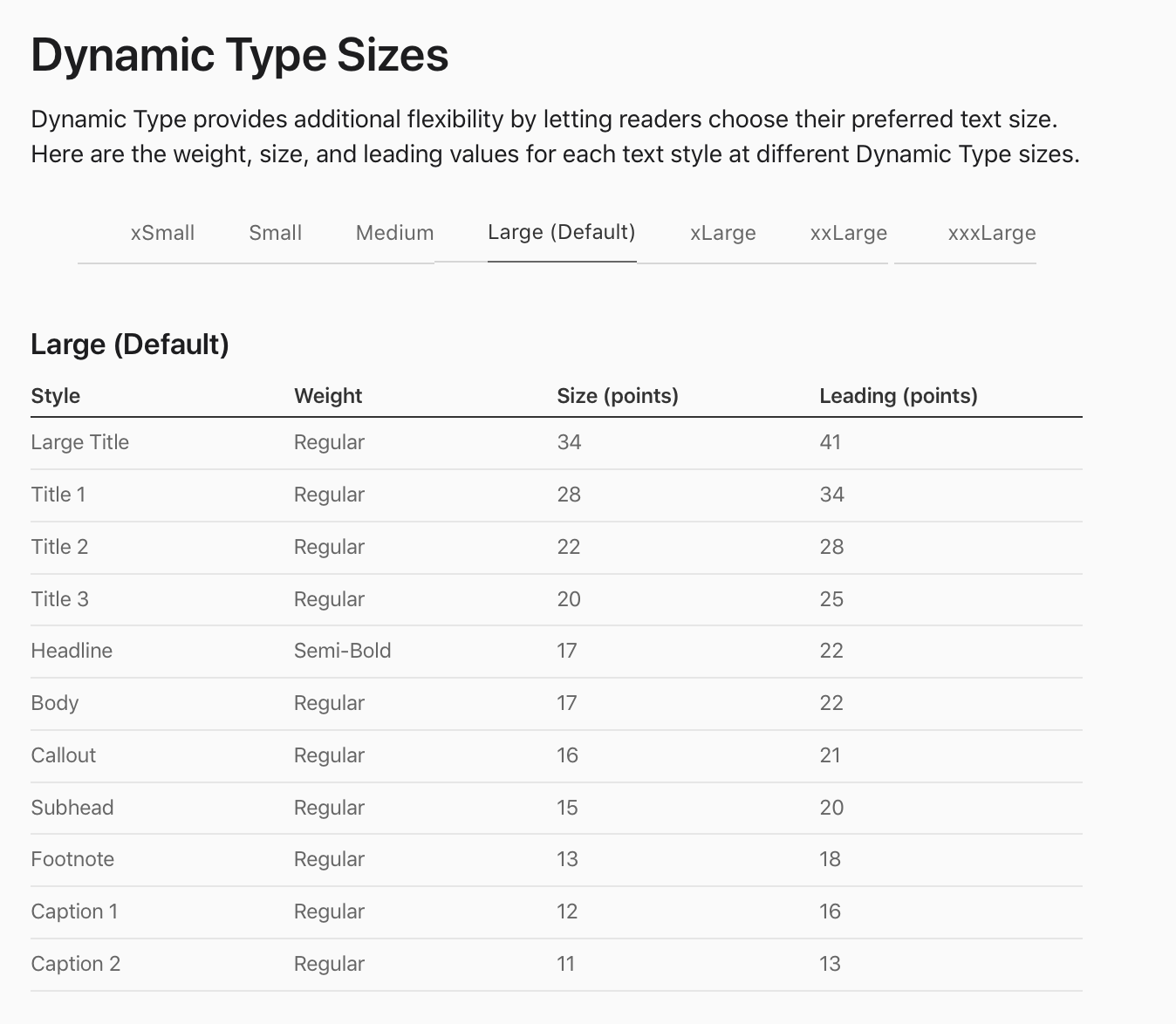1176x1024 pixels.
Task: Click the Large (Default) section heading
Action: (x=130, y=345)
